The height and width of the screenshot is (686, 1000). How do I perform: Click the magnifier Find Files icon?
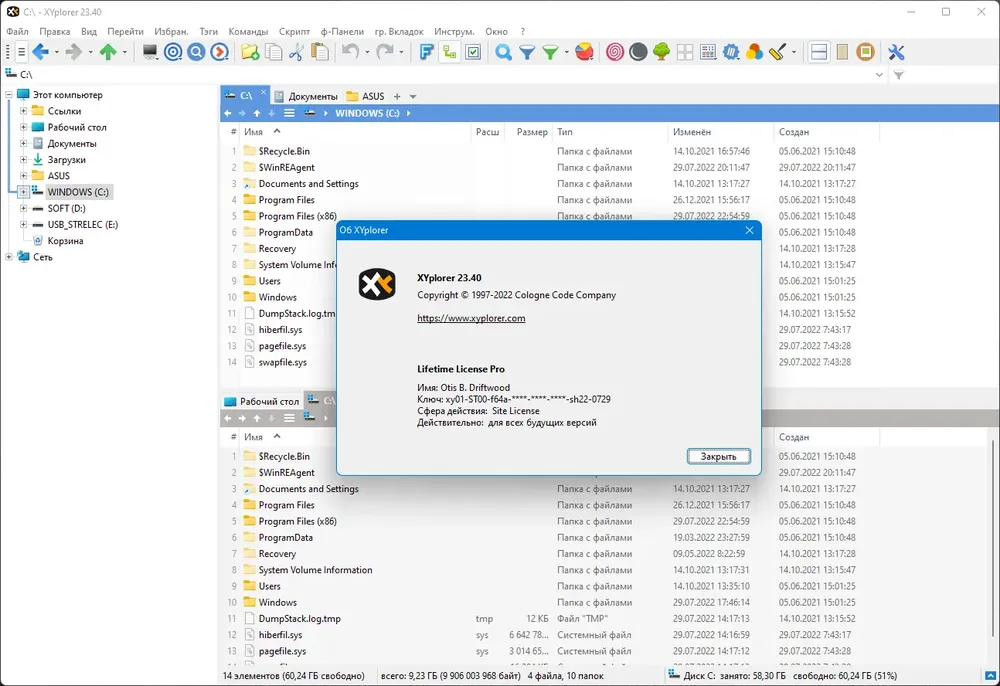coord(503,52)
